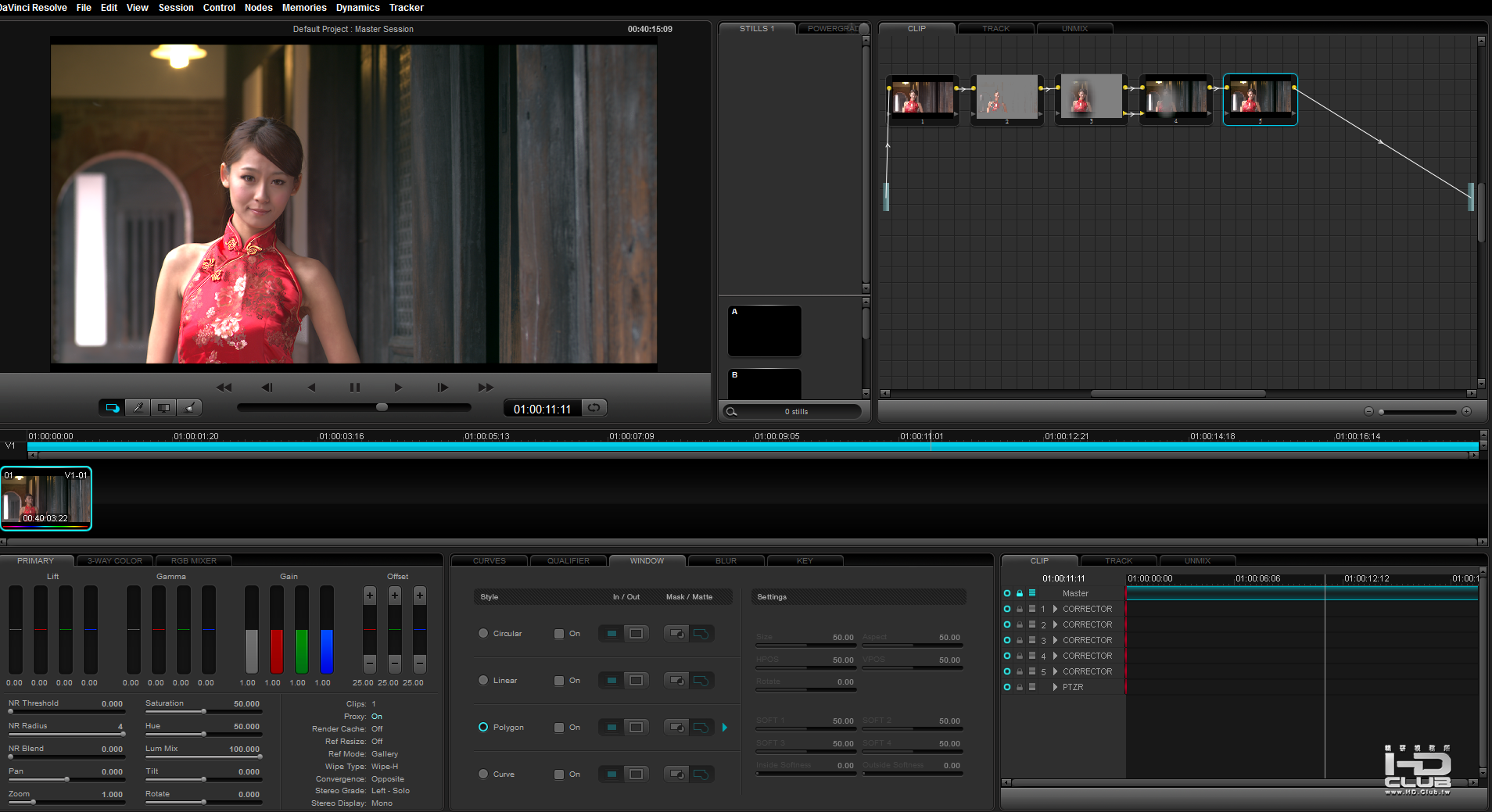Image resolution: width=1492 pixels, height=812 pixels.
Task: Click the step backward one frame button
Action: click(x=267, y=388)
